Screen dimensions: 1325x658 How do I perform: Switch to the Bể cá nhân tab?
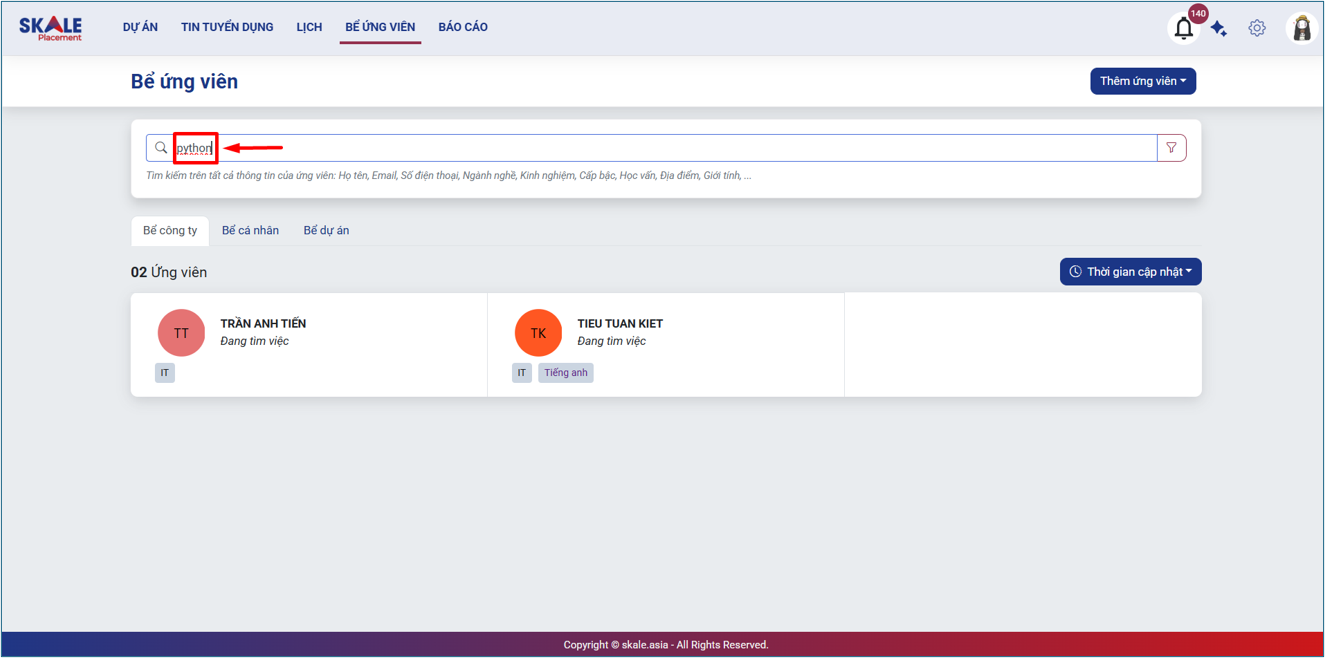click(x=250, y=231)
